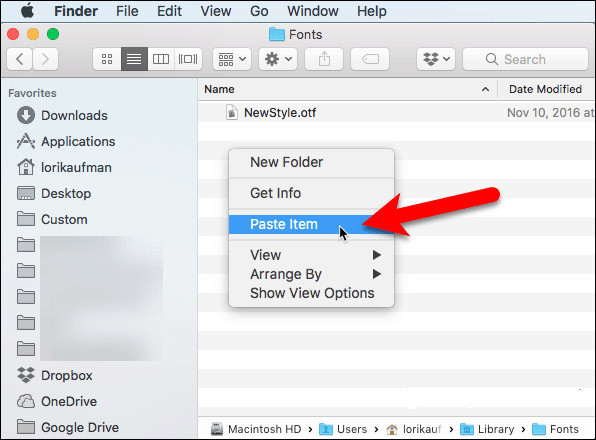
Task: Choose Paste Item from context menu
Action: [x=311, y=224]
